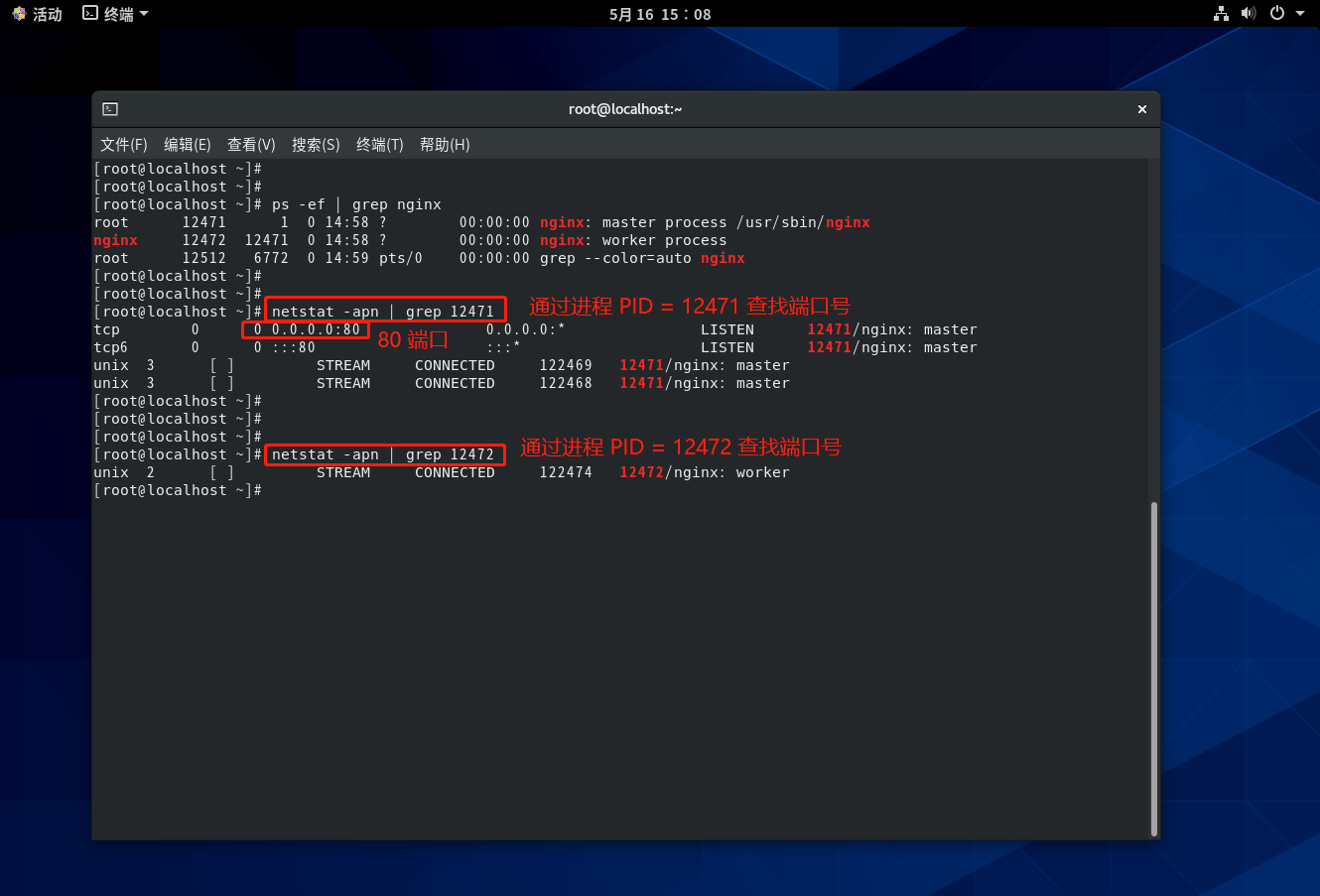Expand the 终端 app menu arrow in top bar
The width and height of the screenshot is (1320, 896).
click(x=144, y=14)
